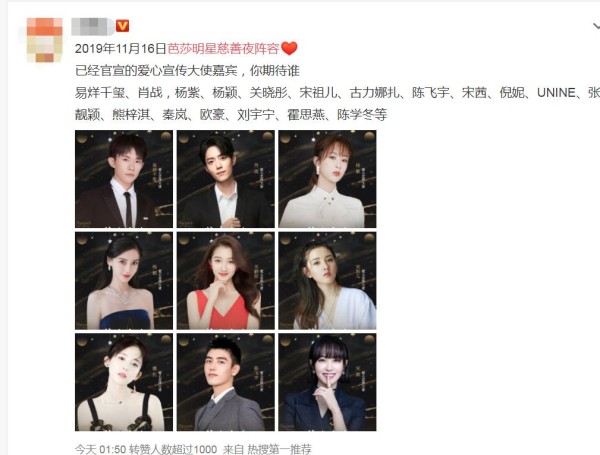This screenshot has height=455, width=600.
Task: Click the 2019年11月16日 date text
Action: [x=121, y=49]
